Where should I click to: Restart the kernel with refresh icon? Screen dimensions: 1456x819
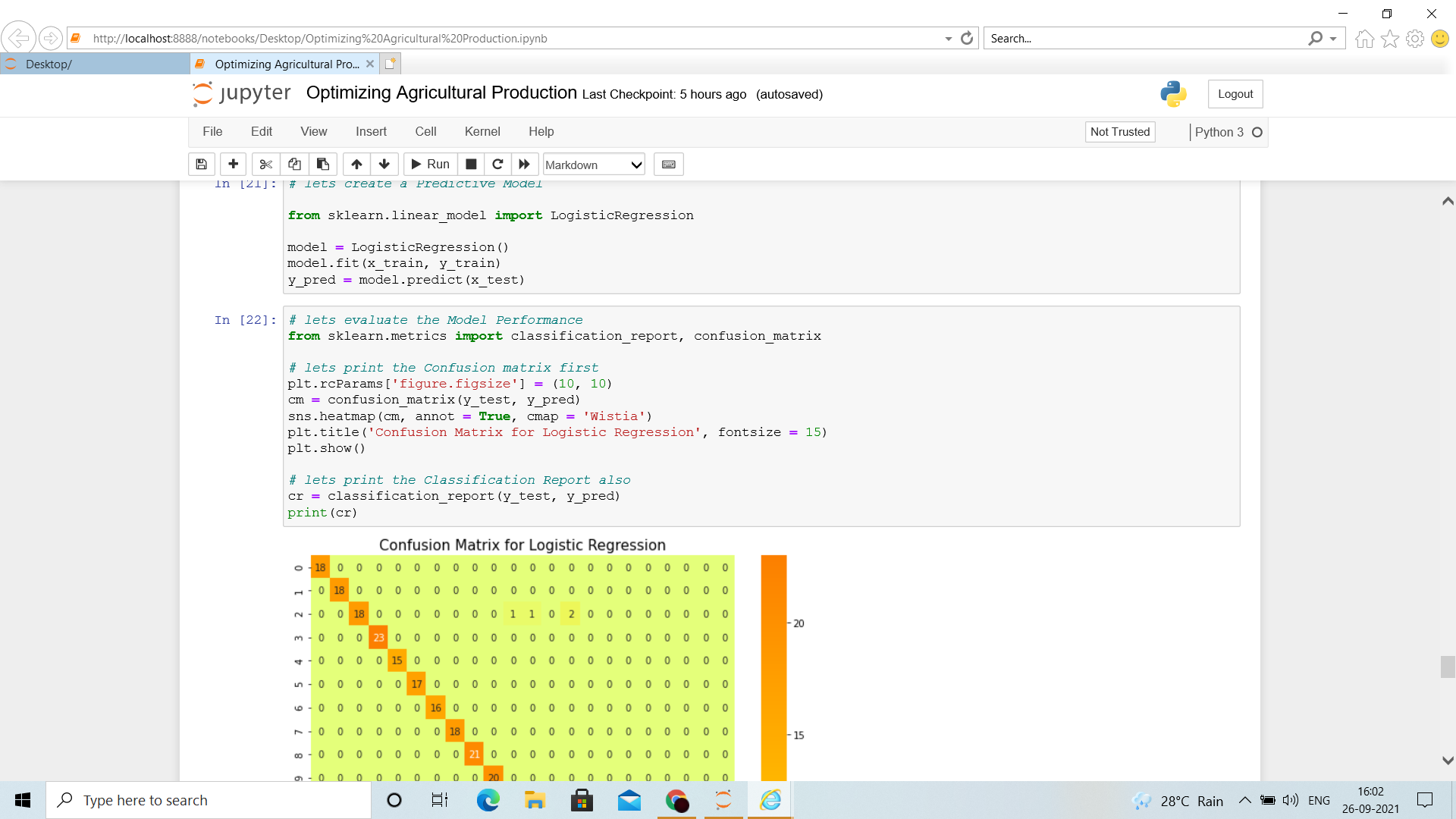497,164
